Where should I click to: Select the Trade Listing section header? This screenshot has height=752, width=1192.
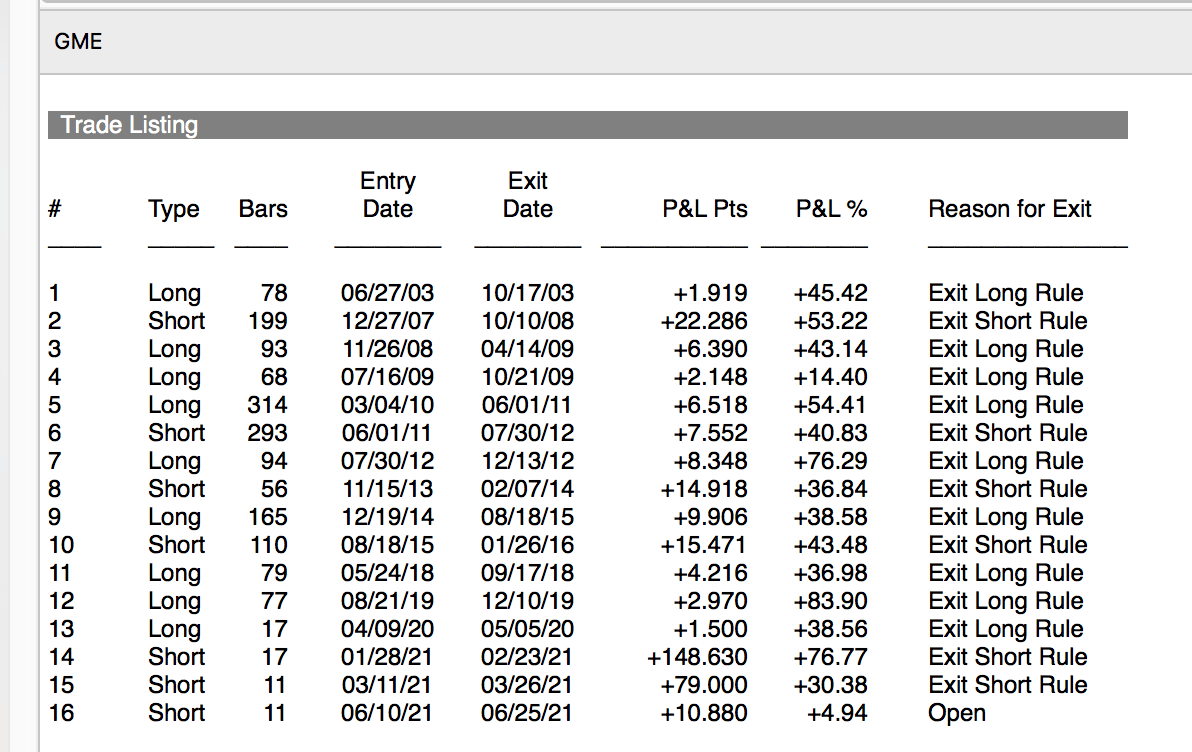click(x=129, y=125)
